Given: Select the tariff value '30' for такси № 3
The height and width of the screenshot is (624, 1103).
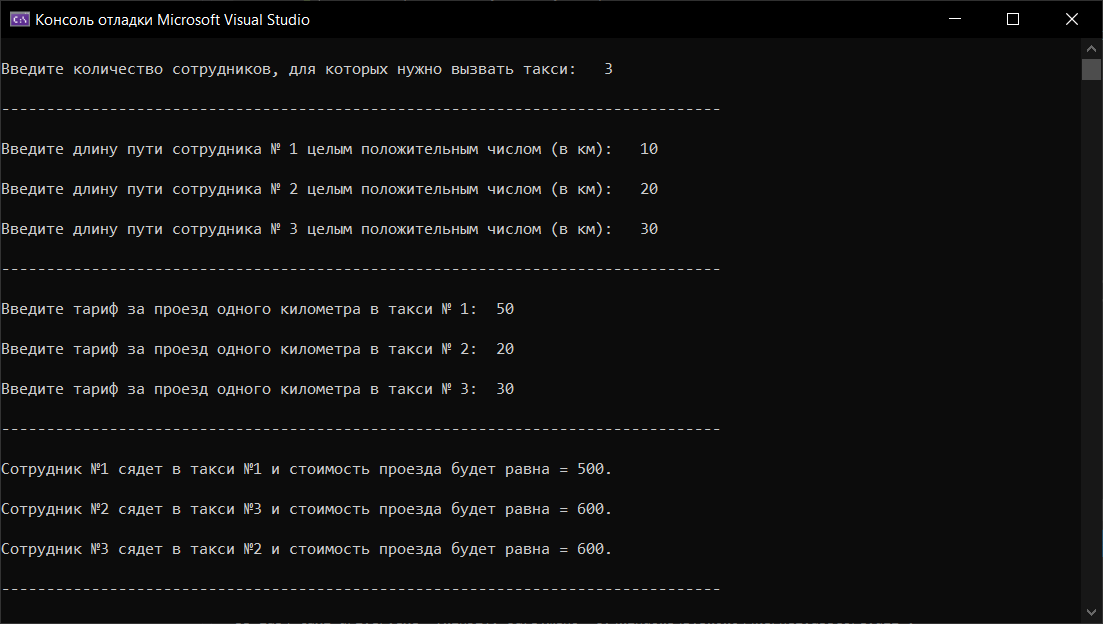Looking at the screenshot, I should point(507,388).
